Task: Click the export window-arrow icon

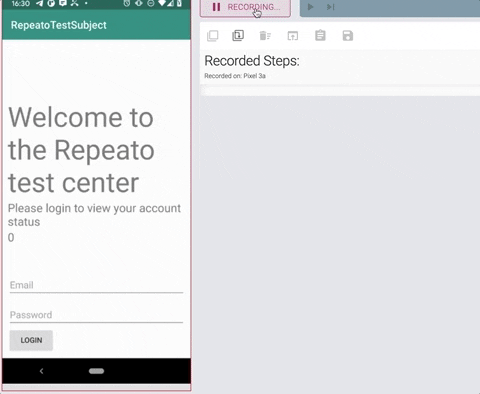Action: [x=293, y=36]
